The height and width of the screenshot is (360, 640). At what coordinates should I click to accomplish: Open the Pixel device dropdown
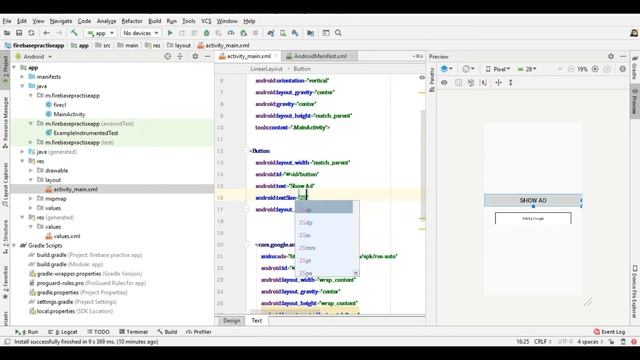tap(498, 69)
